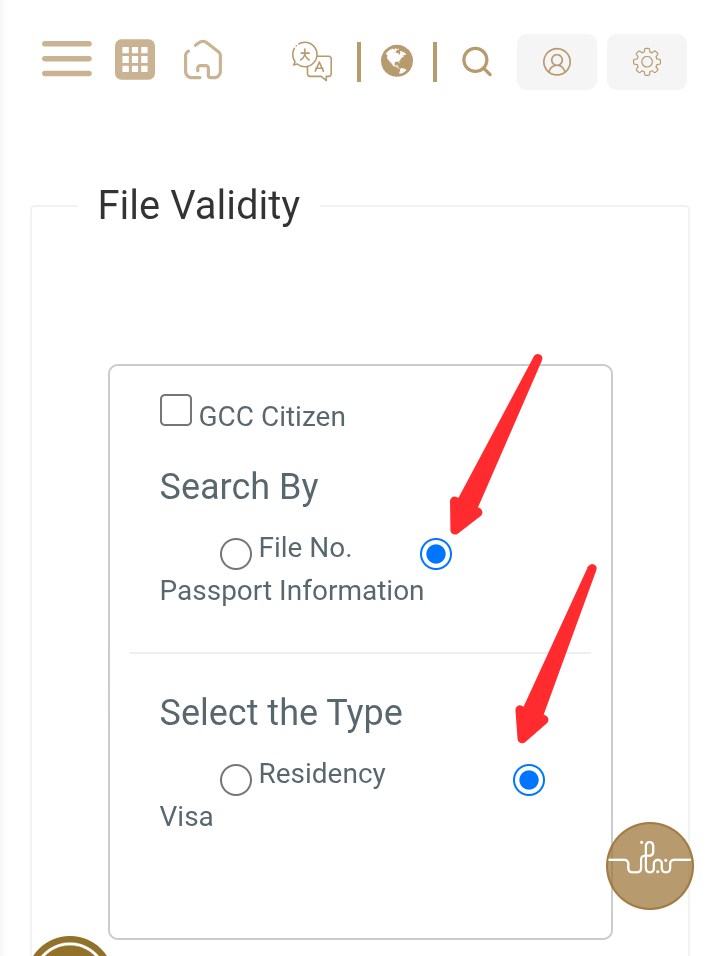Open the hamburger navigation menu
Image resolution: width=720 pixels, height=956 pixels.
coord(66,59)
